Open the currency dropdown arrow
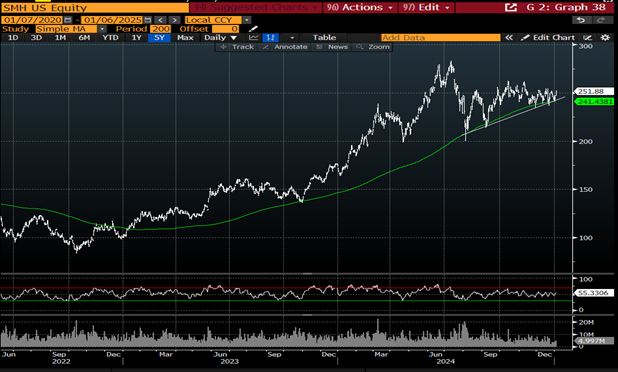This screenshot has width=618, height=372. [247, 20]
